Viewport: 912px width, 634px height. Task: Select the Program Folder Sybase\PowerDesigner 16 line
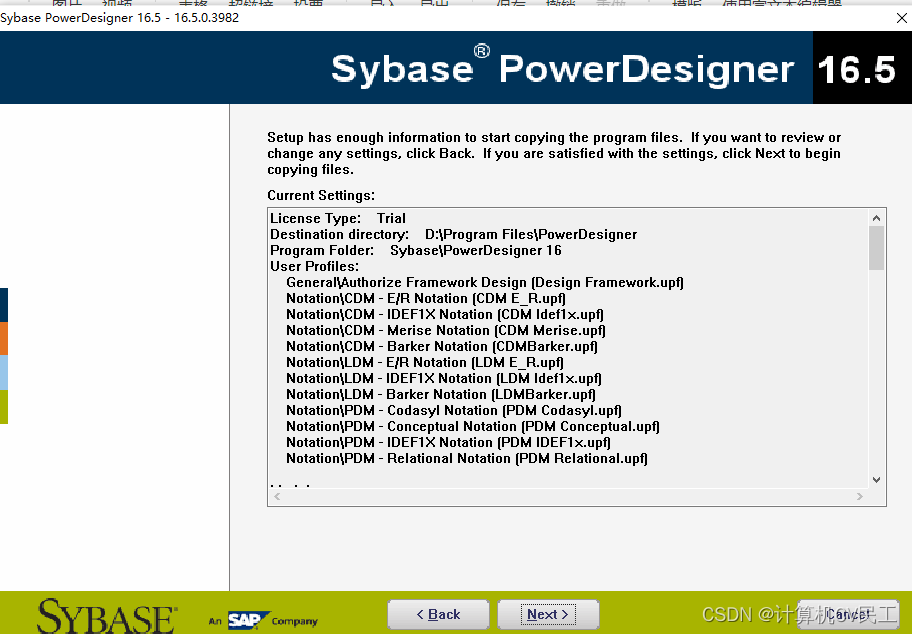pos(416,251)
